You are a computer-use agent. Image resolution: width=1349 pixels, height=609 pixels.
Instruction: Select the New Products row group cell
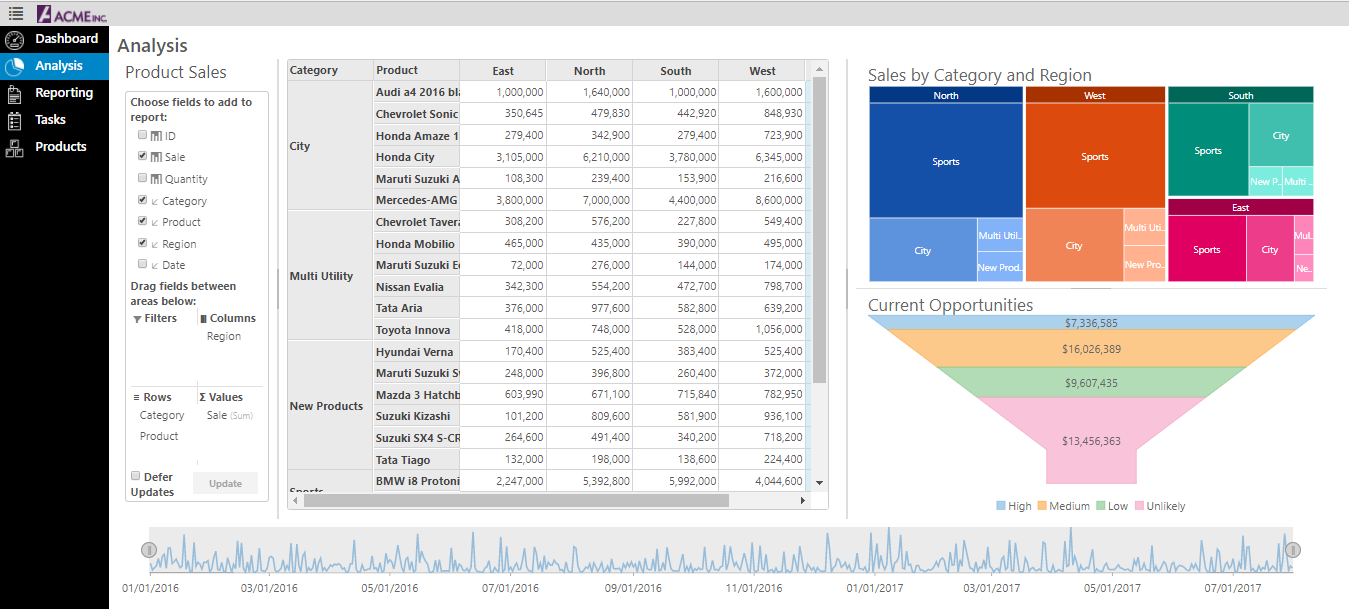point(330,406)
